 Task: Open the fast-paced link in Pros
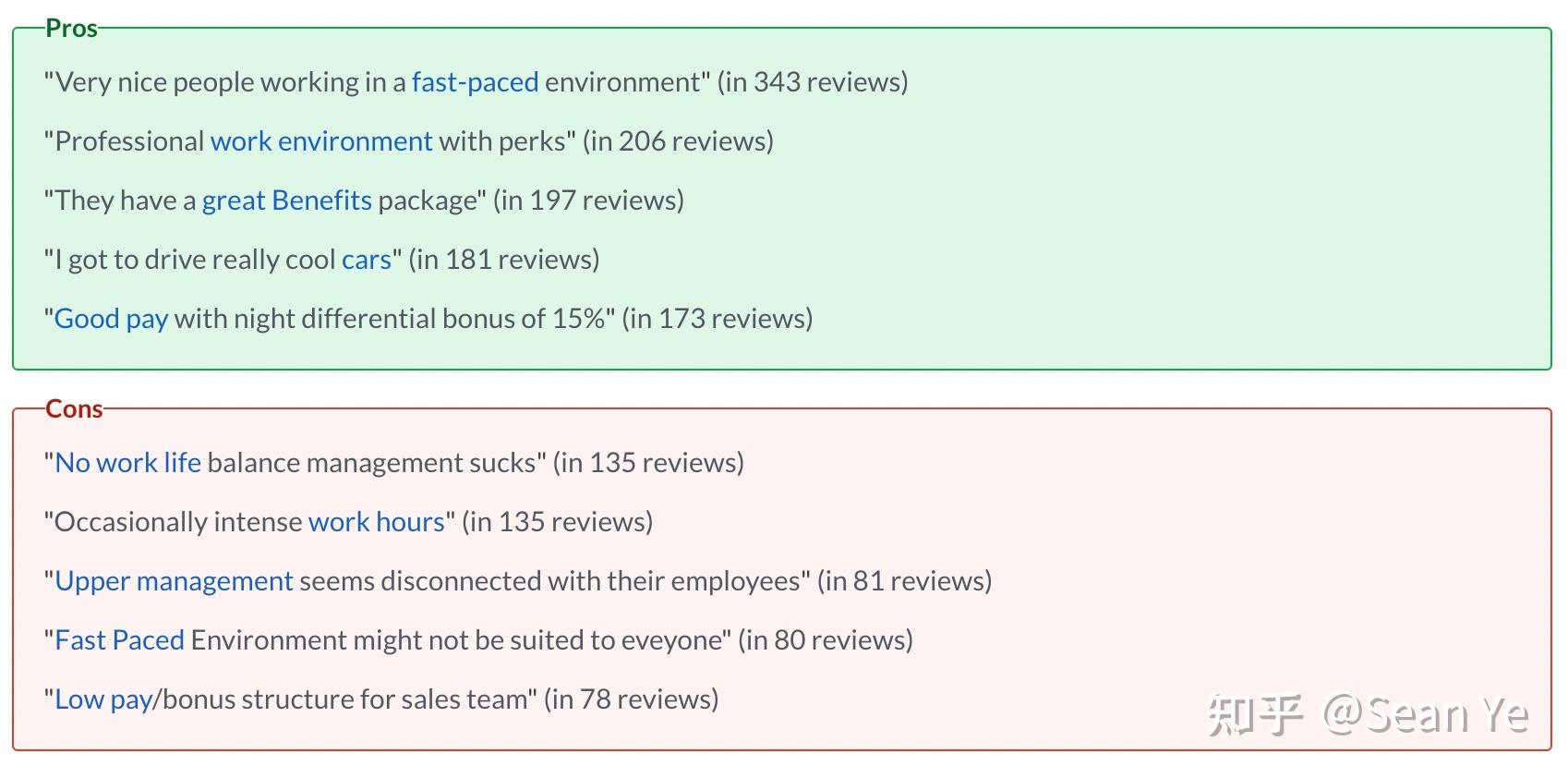coord(475,82)
